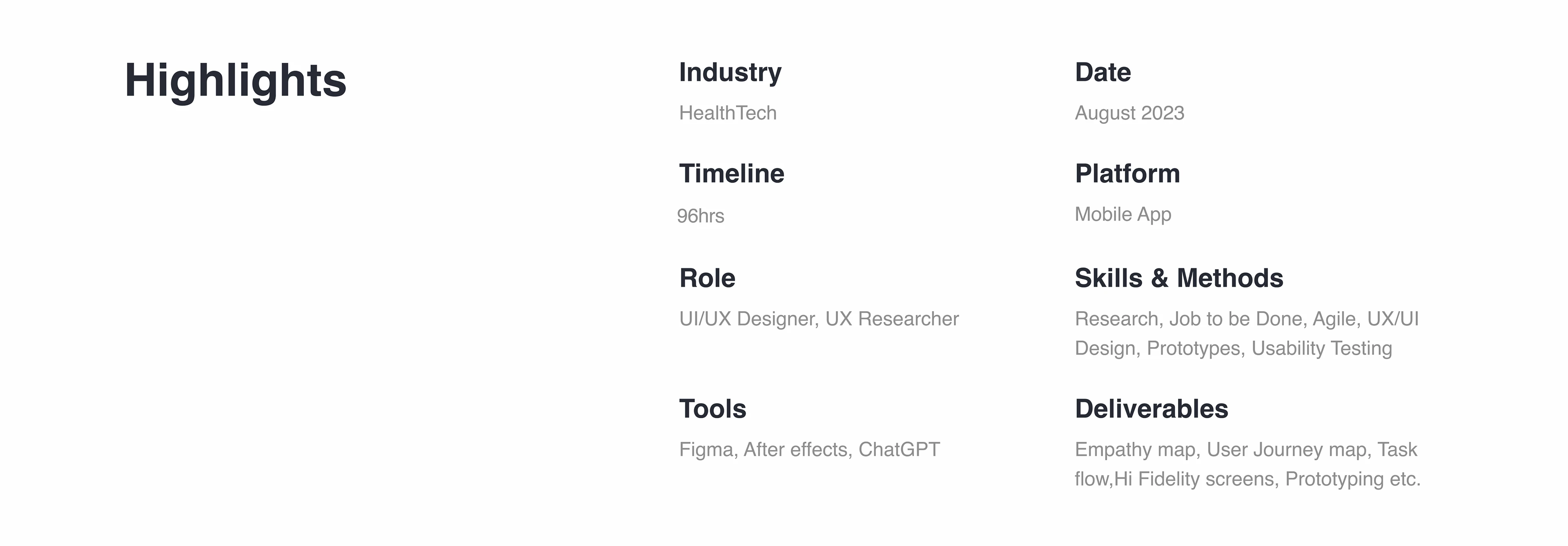Click the 96hrs value

pos(701,216)
